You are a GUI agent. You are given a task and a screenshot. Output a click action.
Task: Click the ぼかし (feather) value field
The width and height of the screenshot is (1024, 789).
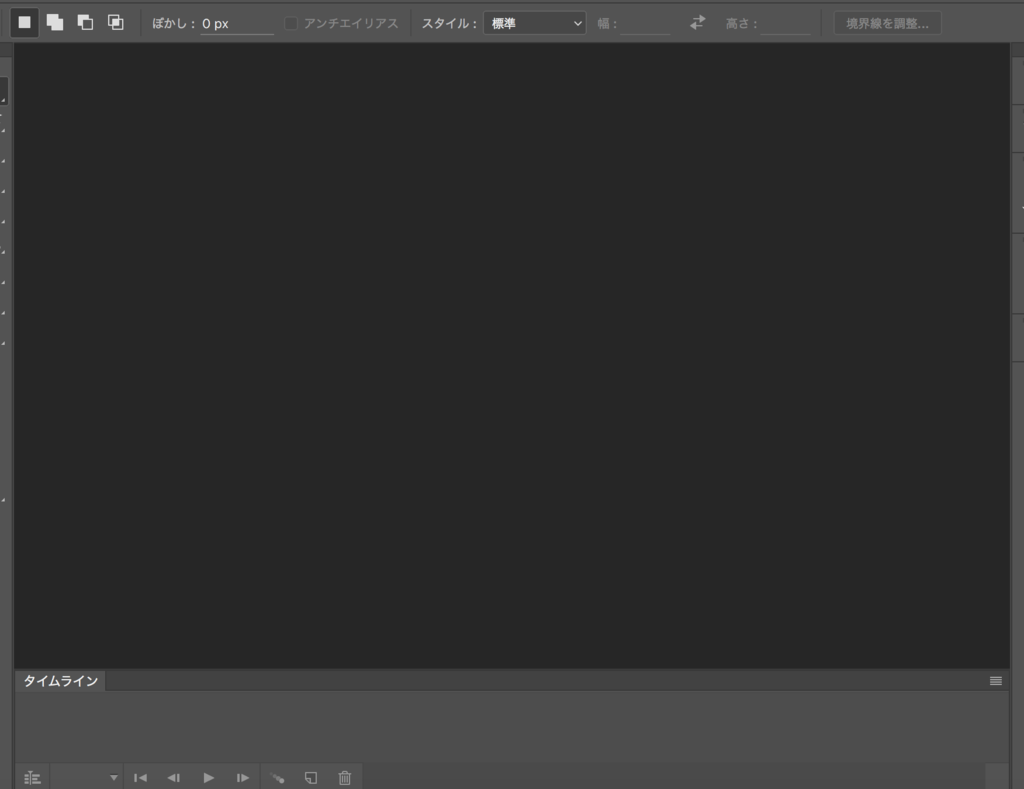236,24
